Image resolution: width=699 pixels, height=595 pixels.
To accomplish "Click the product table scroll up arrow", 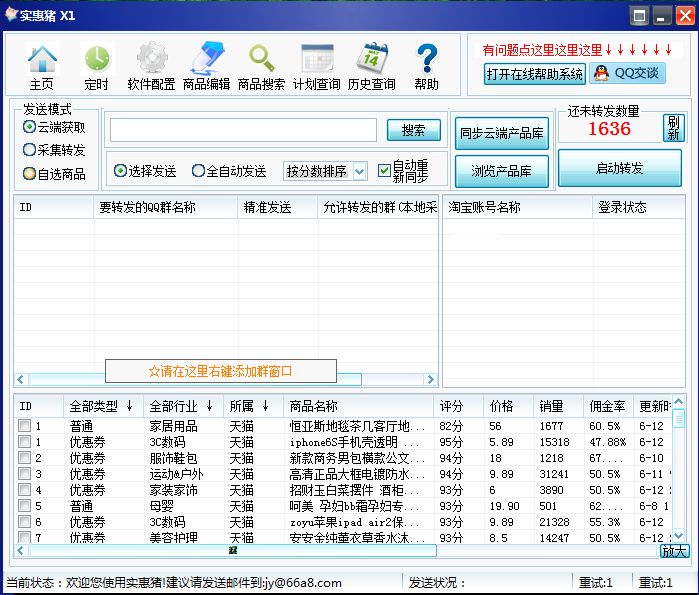I will click(678, 401).
